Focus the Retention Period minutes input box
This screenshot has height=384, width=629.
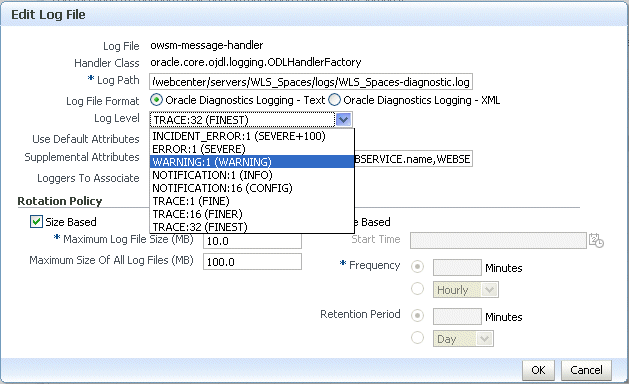[x=457, y=316]
